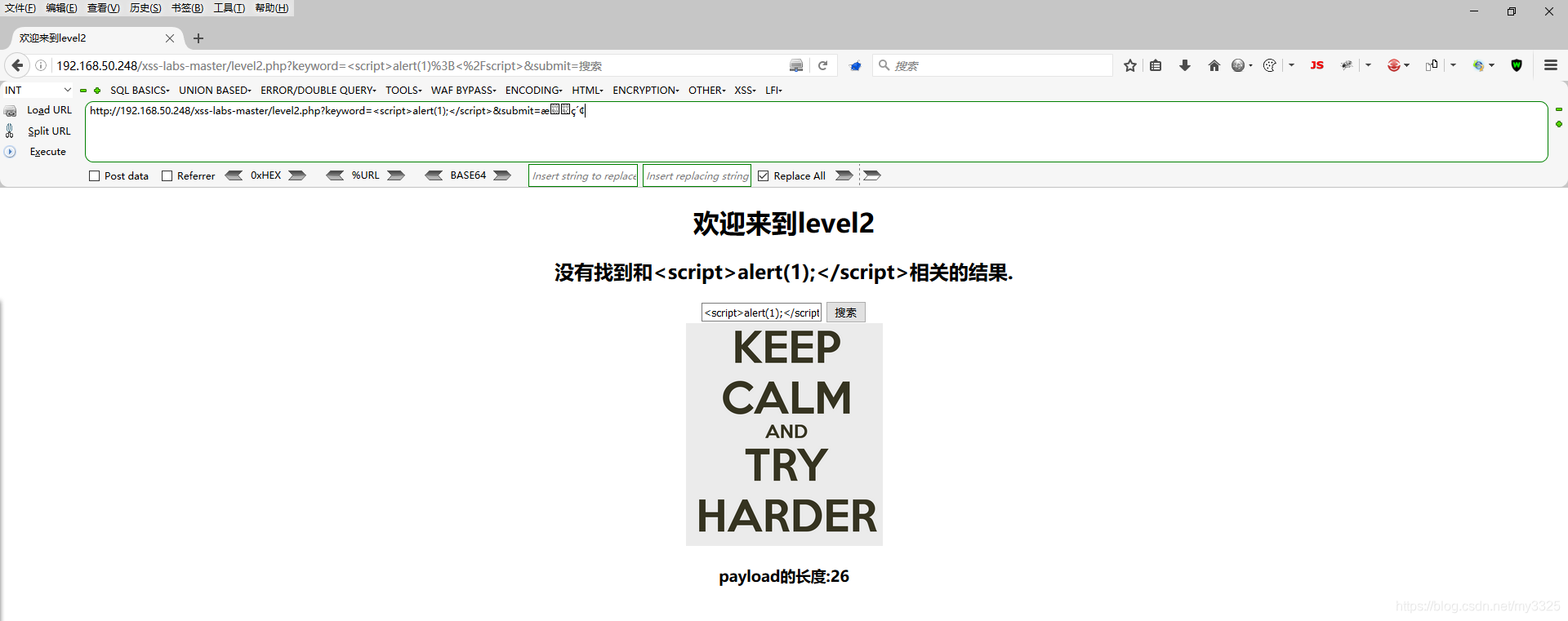Expand the HTML dropdown in HackBar

[x=587, y=91]
